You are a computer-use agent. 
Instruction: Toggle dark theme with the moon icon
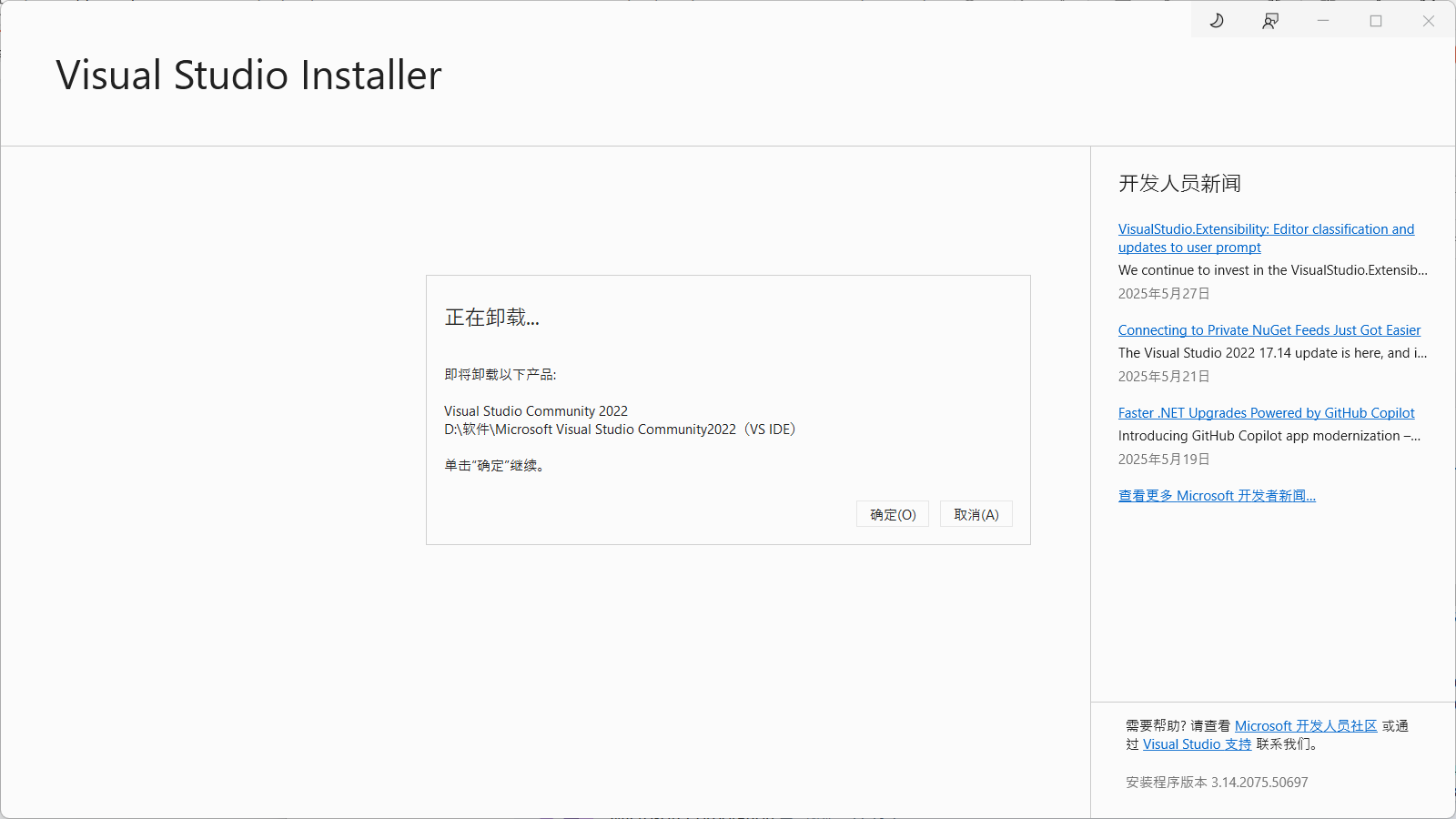1217,20
